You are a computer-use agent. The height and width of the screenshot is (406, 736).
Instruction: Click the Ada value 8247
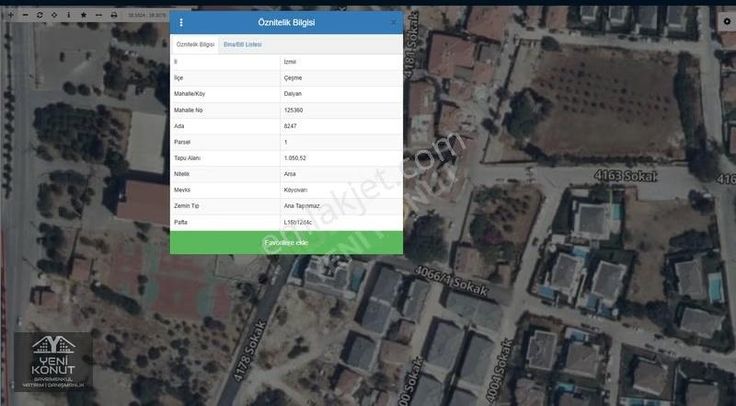291,126
